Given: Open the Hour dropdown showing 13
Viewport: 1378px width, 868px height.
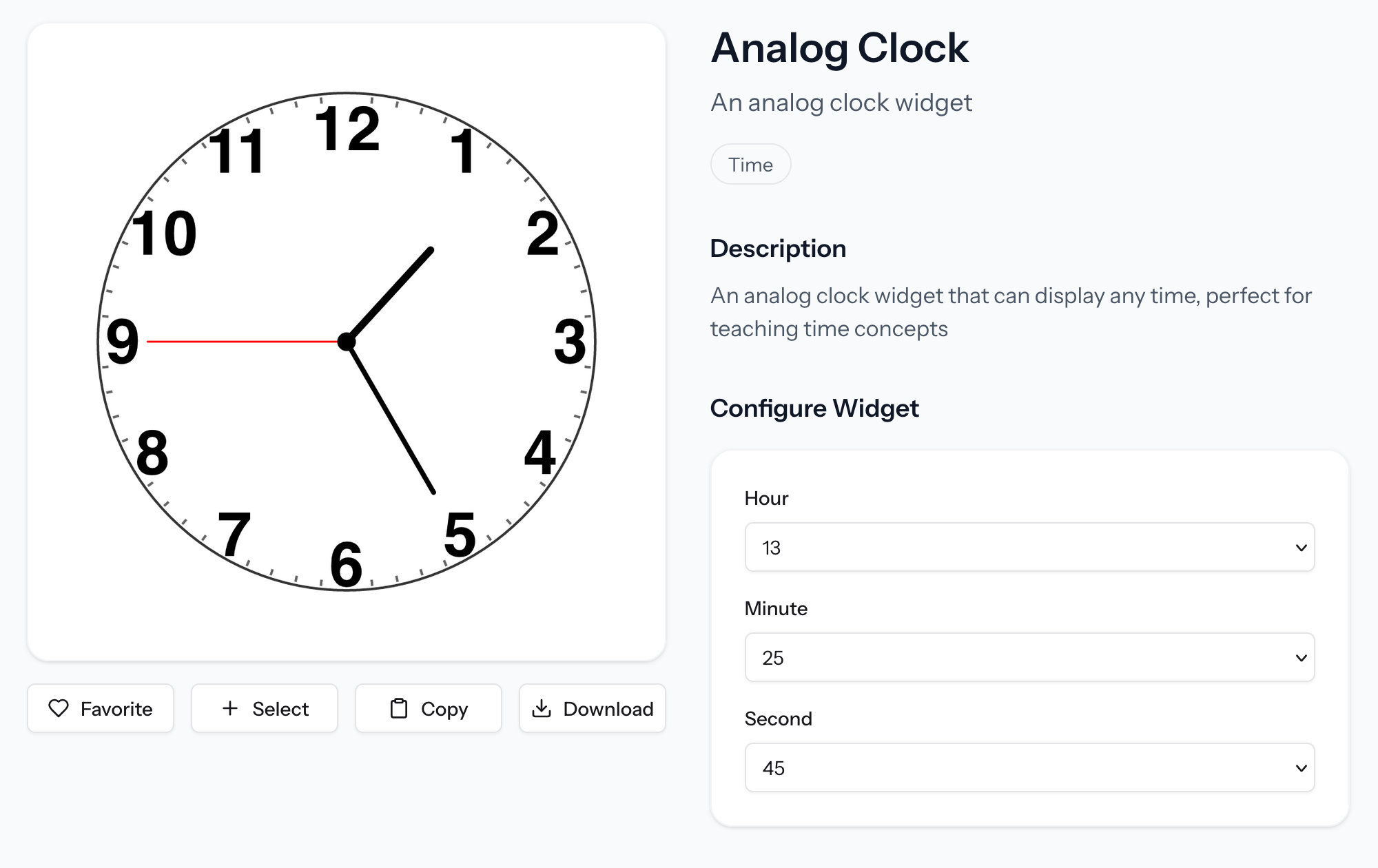Looking at the screenshot, I should pos(1029,547).
